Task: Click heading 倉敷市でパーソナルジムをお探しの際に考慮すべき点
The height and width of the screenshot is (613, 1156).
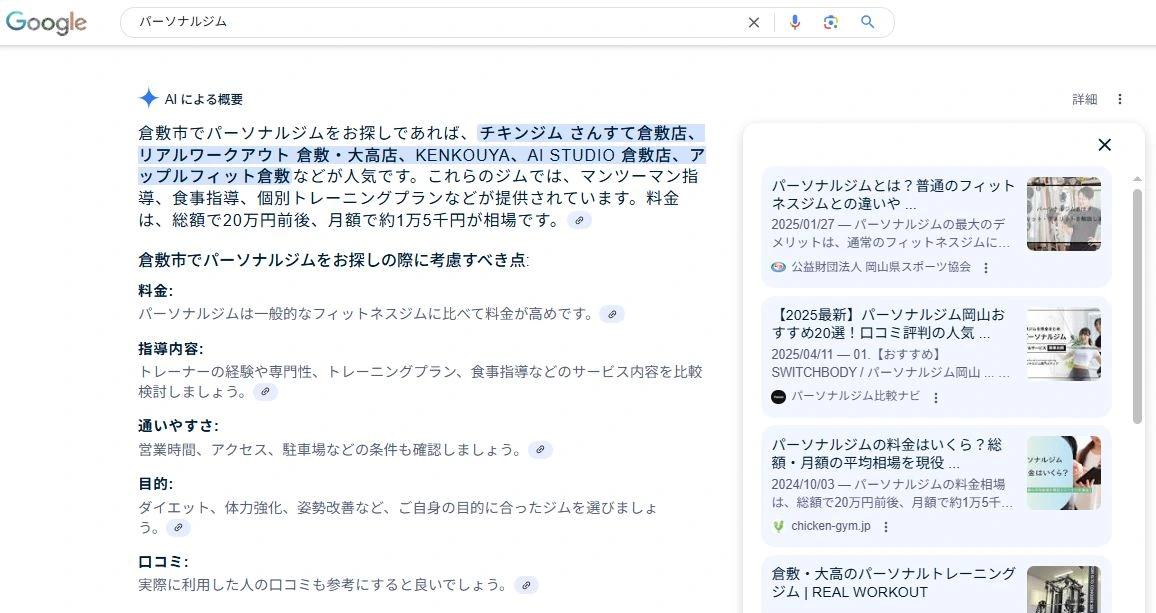Action: point(333,260)
